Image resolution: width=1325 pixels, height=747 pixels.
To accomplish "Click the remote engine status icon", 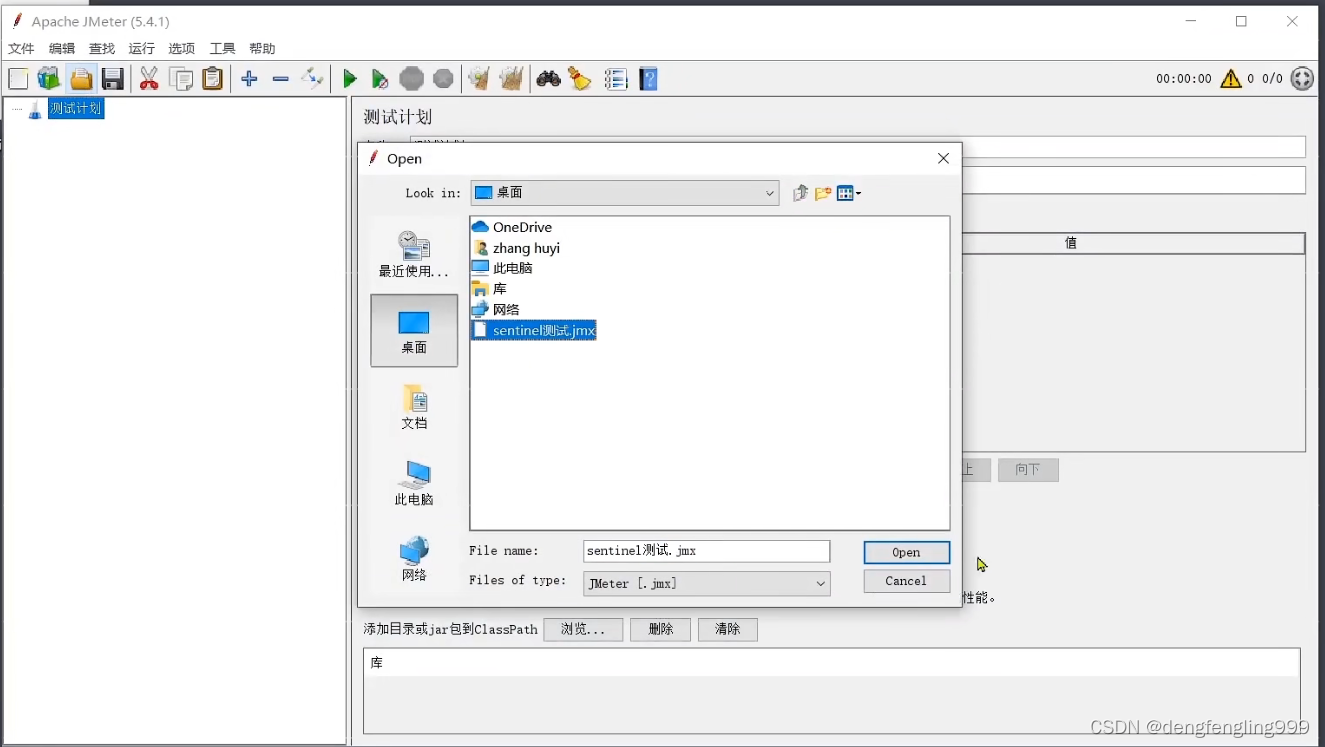I will tap(1302, 78).
